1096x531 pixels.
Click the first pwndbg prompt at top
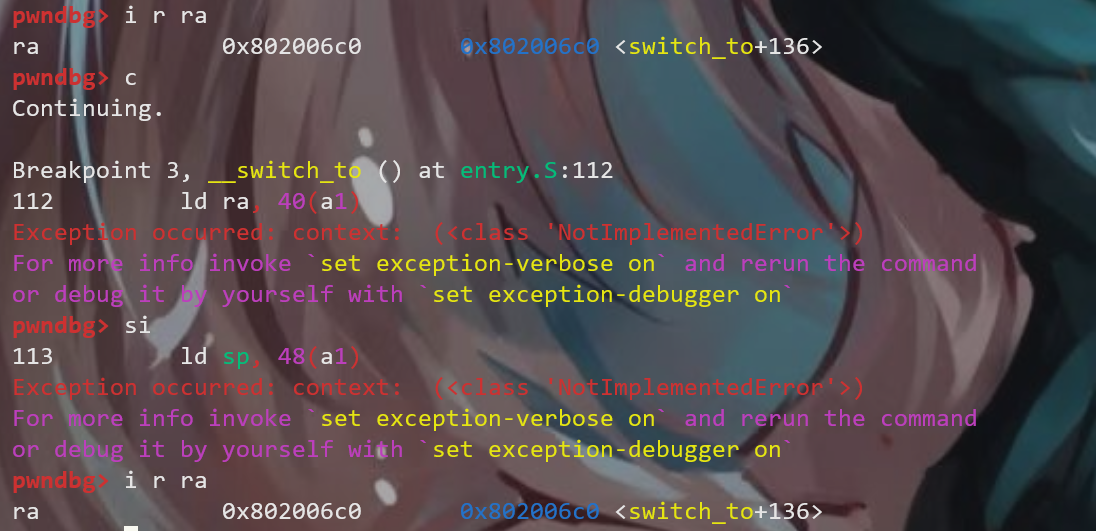(x=61, y=16)
